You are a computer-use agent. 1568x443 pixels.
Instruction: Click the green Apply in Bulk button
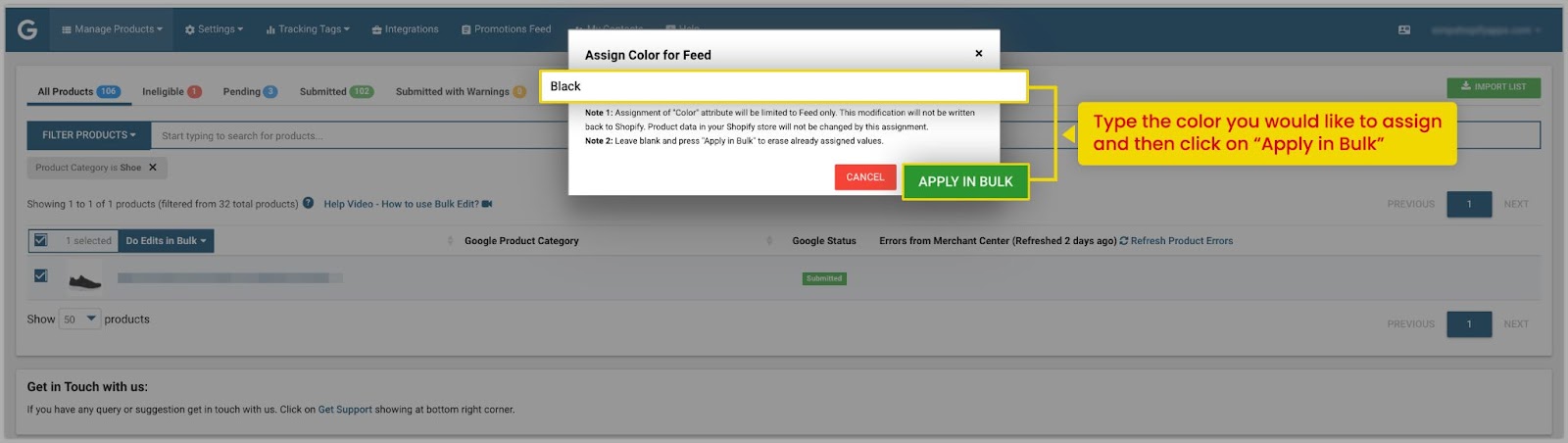coord(965,181)
